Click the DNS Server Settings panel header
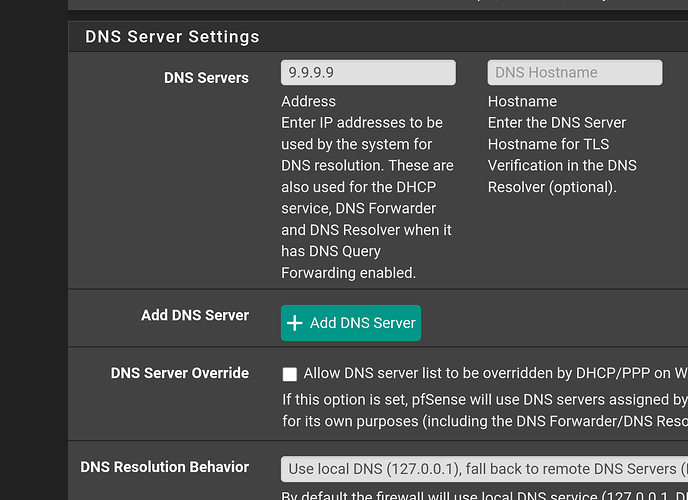Screen dimensions: 688x500 [172, 37]
